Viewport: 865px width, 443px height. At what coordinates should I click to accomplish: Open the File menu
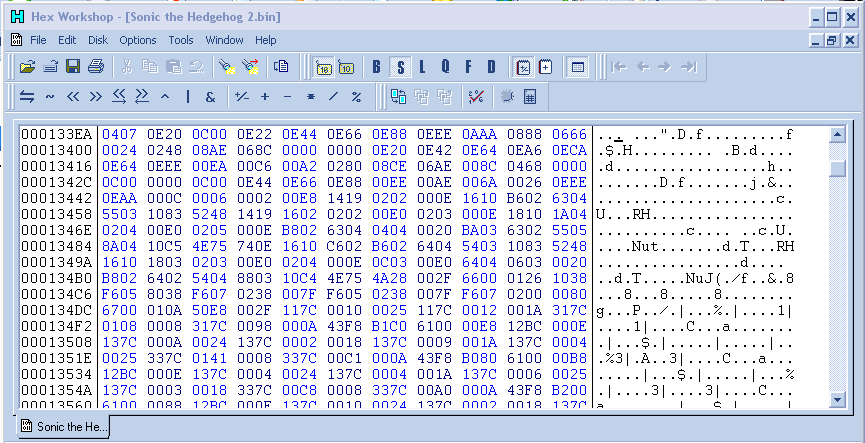tap(38, 40)
